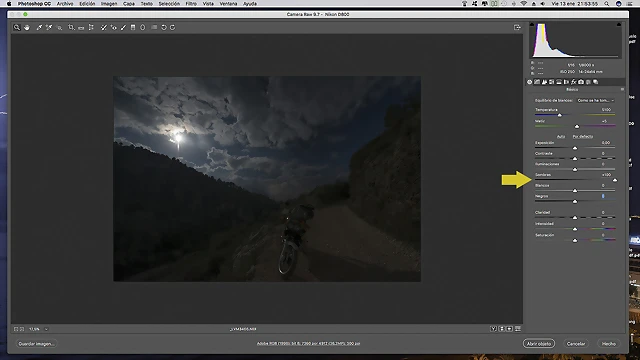The width and height of the screenshot is (640, 360).
Task: Open the Effects (fx) panel tab
Action: [573, 82]
